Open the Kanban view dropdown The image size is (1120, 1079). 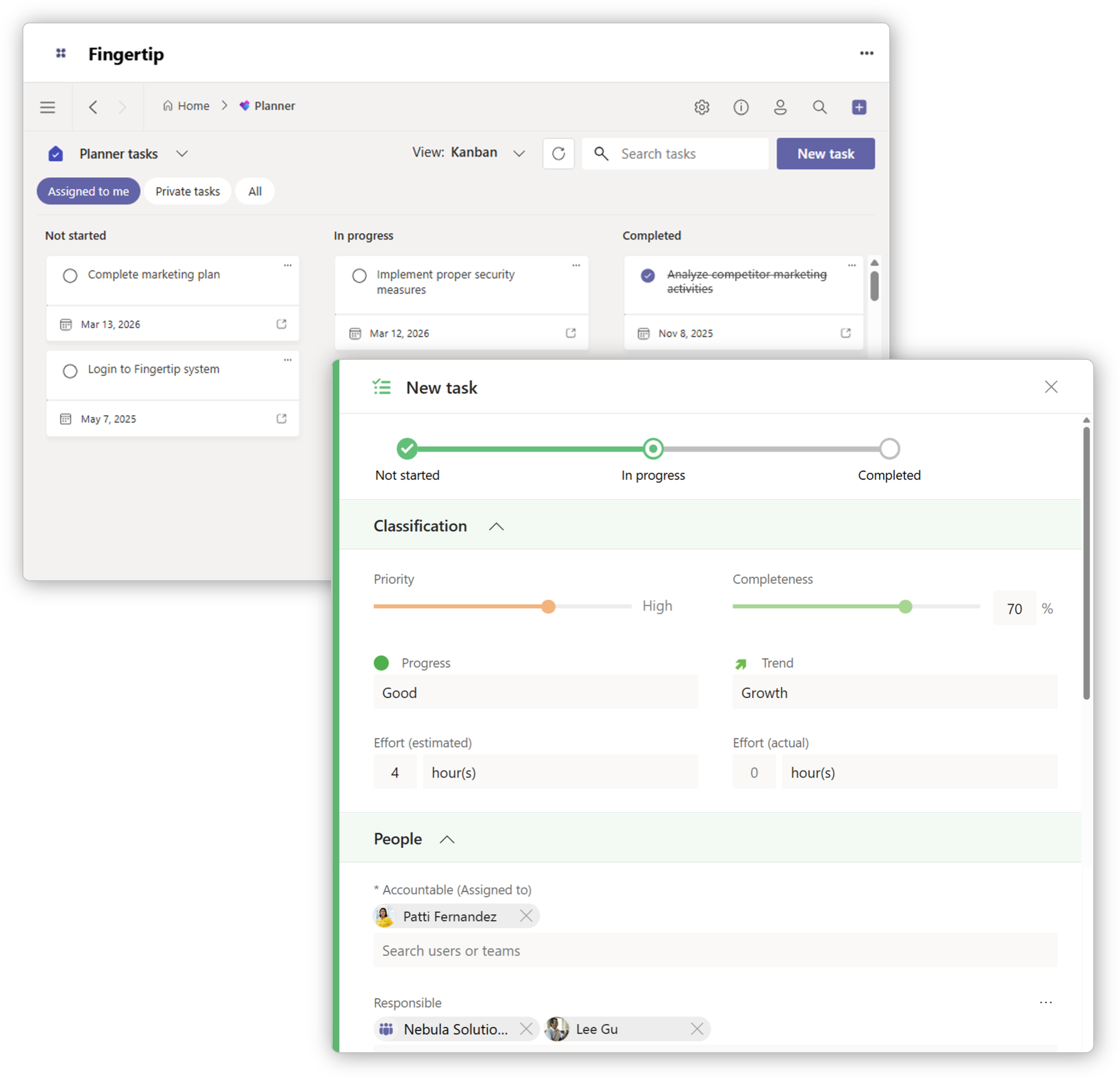pos(518,153)
